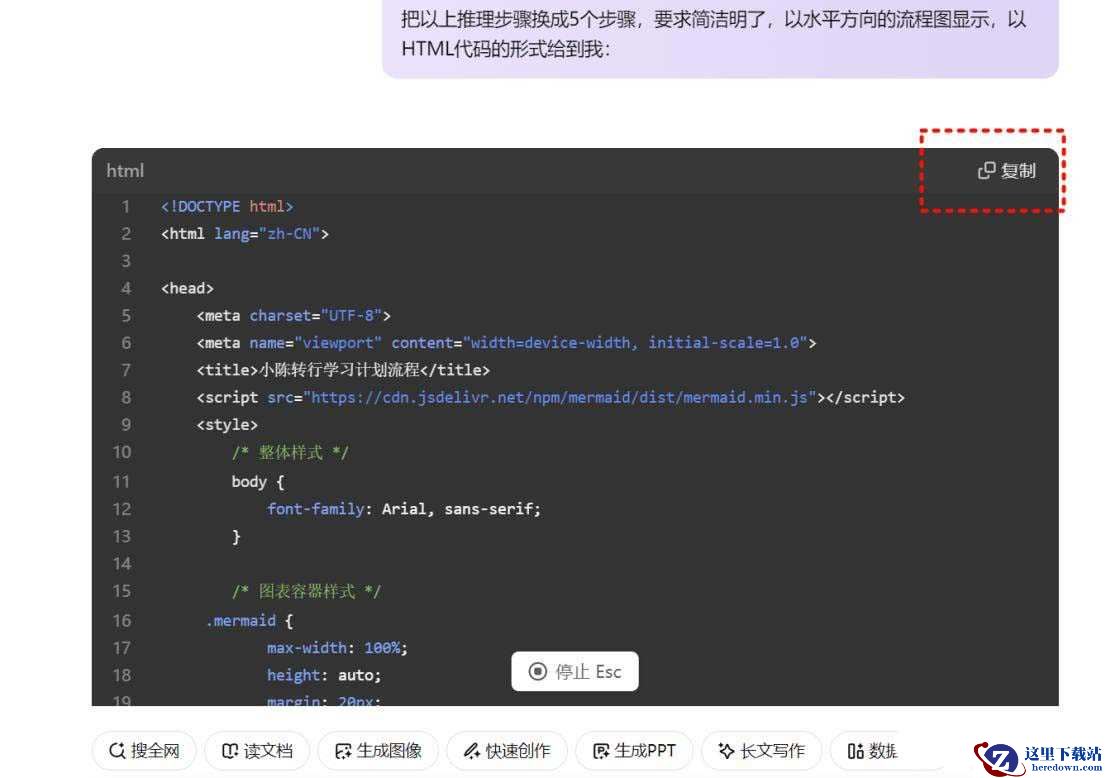Select the 搜全网 web search chip
Viewport: 1106px width, 778px height.
144,750
